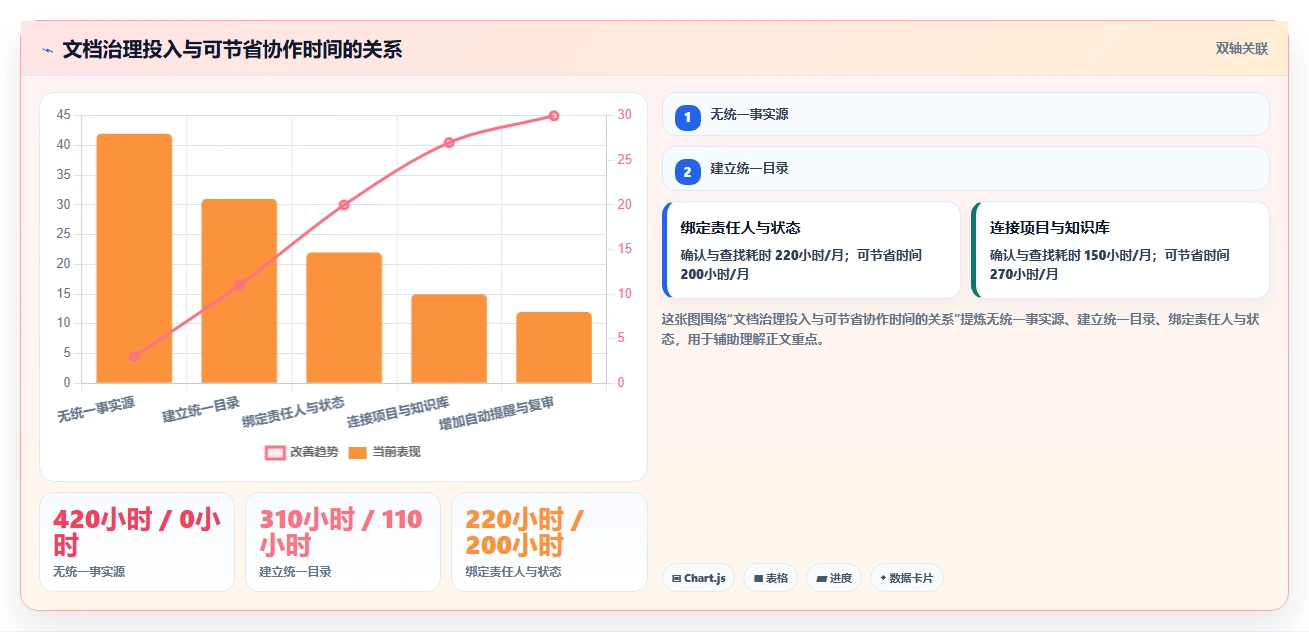Click the text 确认与查找耗时 220小时/月
This screenshot has width=1309, height=632.
pyautogui.click(x=764, y=255)
